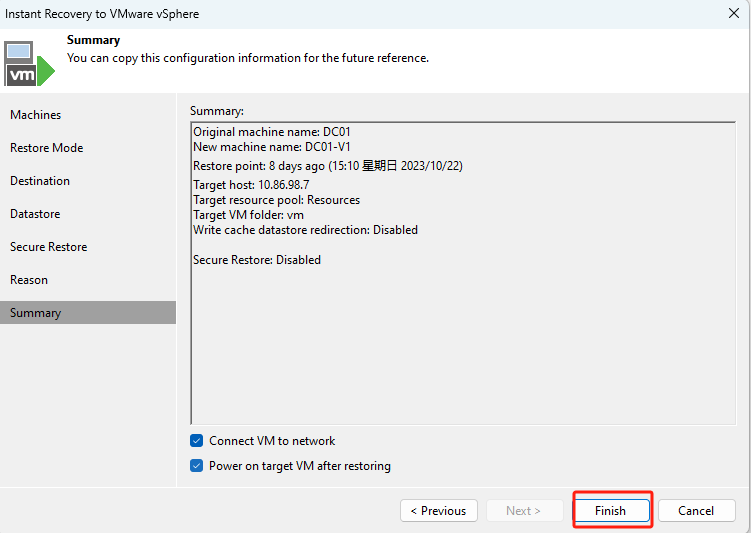Open the Destination wizard step
Image resolution: width=751 pixels, height=533 pixels.
(x=88, y=181)
